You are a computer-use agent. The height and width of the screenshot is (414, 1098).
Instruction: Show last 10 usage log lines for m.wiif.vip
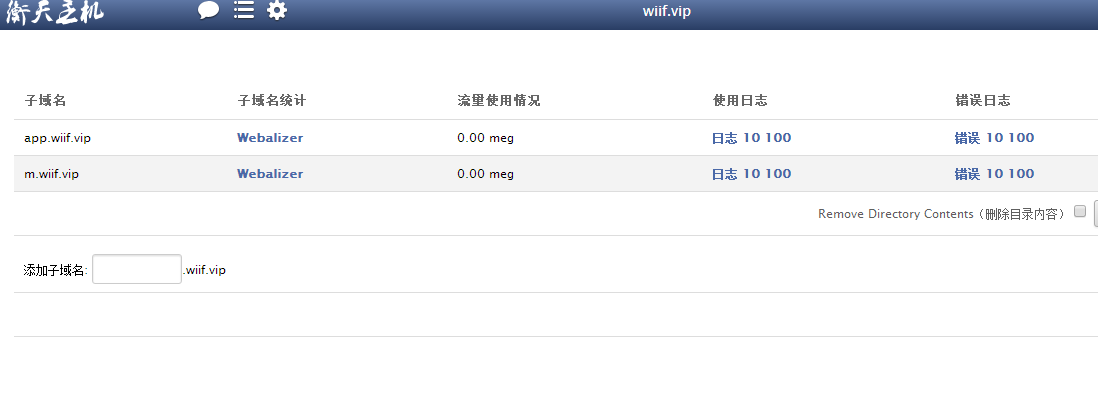coord(751,174)
